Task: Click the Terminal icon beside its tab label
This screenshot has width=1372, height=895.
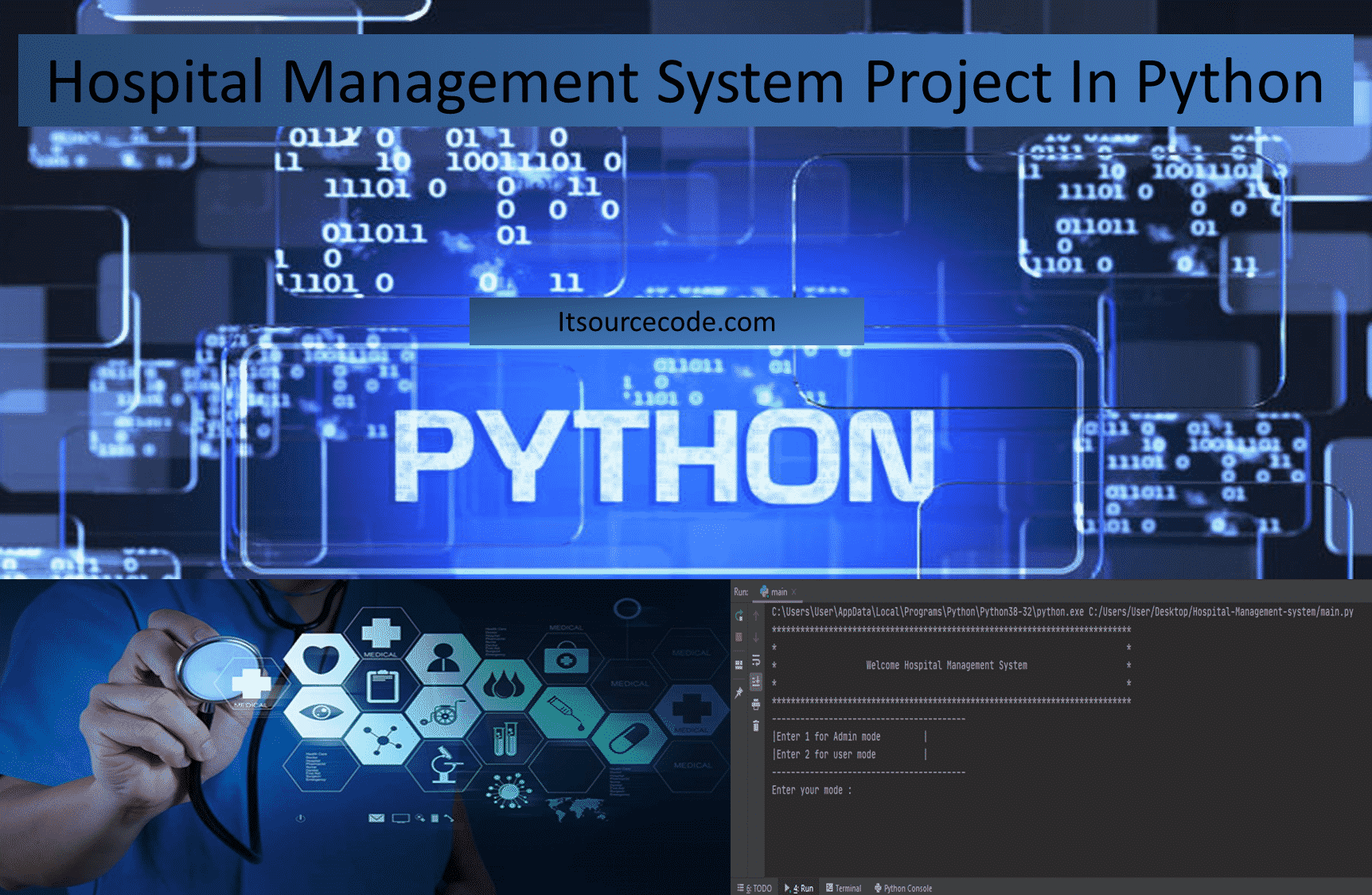Action: pyautogui.click(x=830, y=888)
